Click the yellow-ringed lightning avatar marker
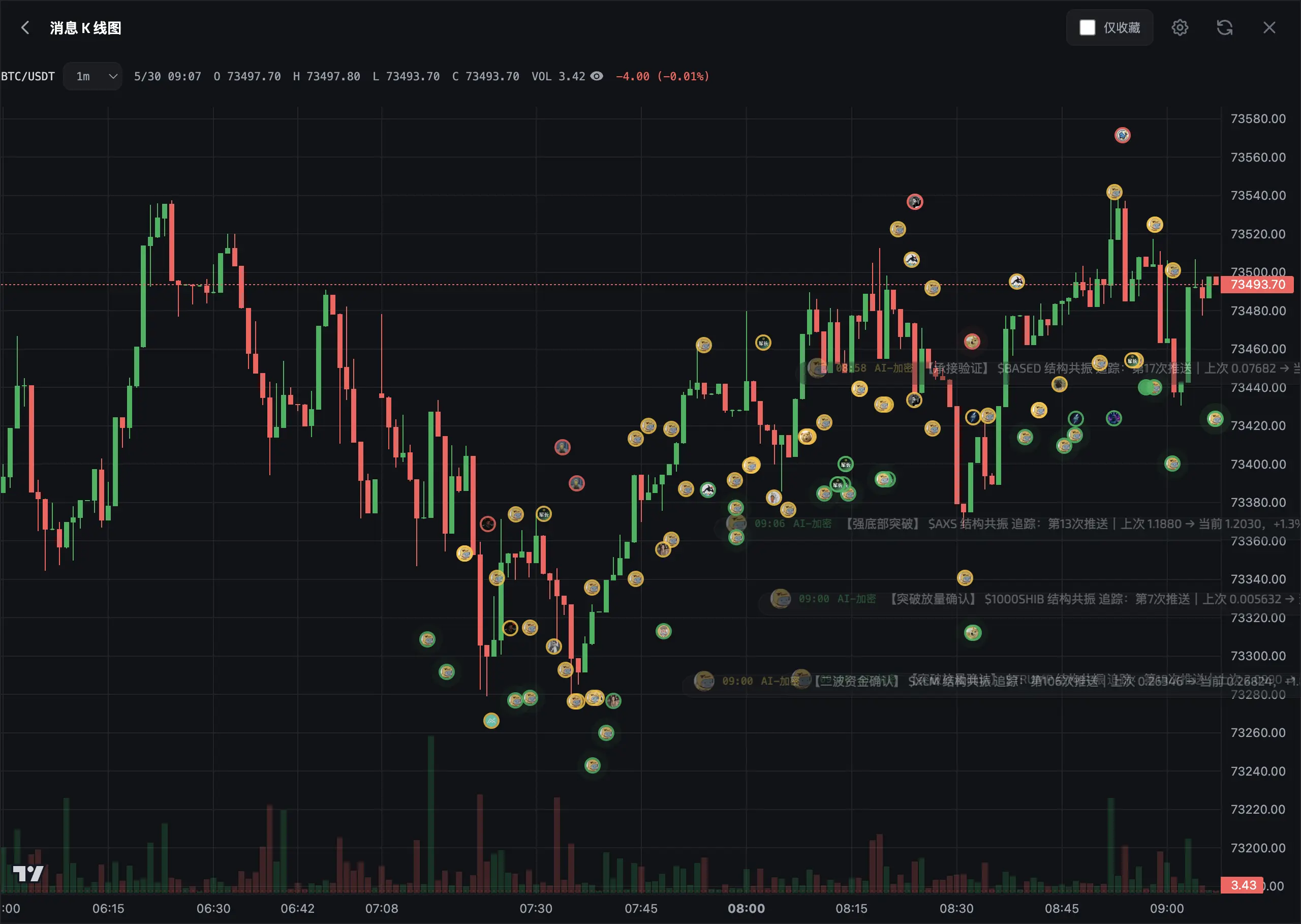Viewport: 1301px width, 924px height. pos(973,417)
